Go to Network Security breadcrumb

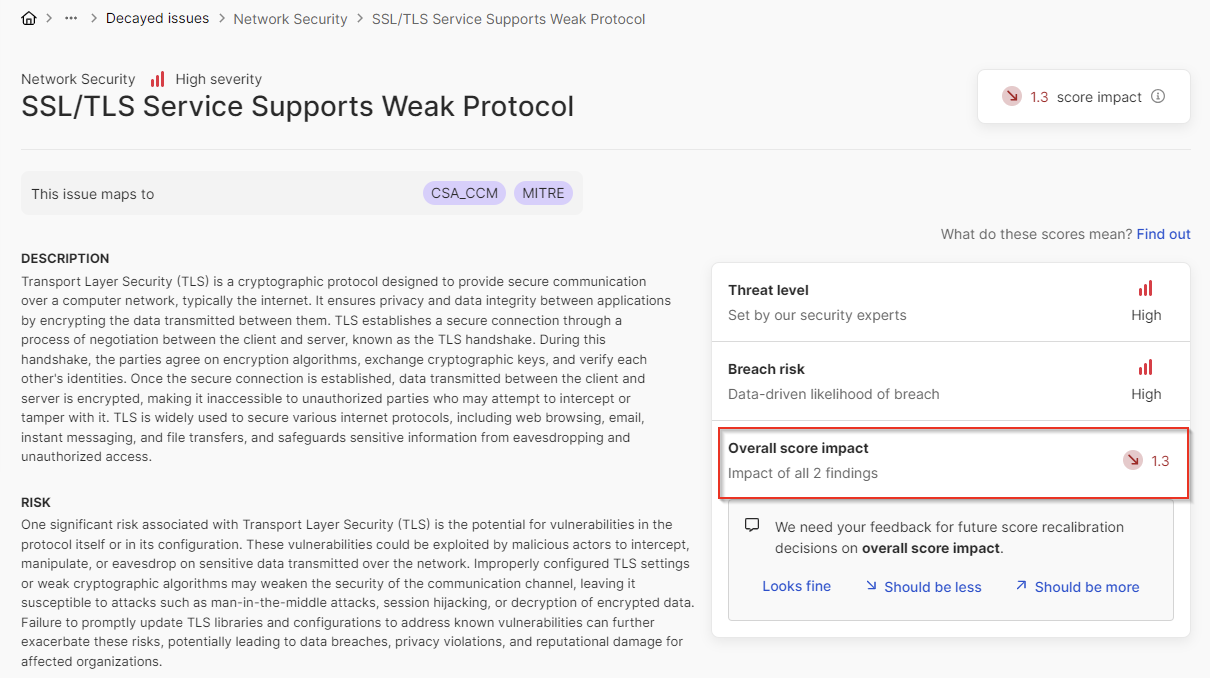coord(291,19)
